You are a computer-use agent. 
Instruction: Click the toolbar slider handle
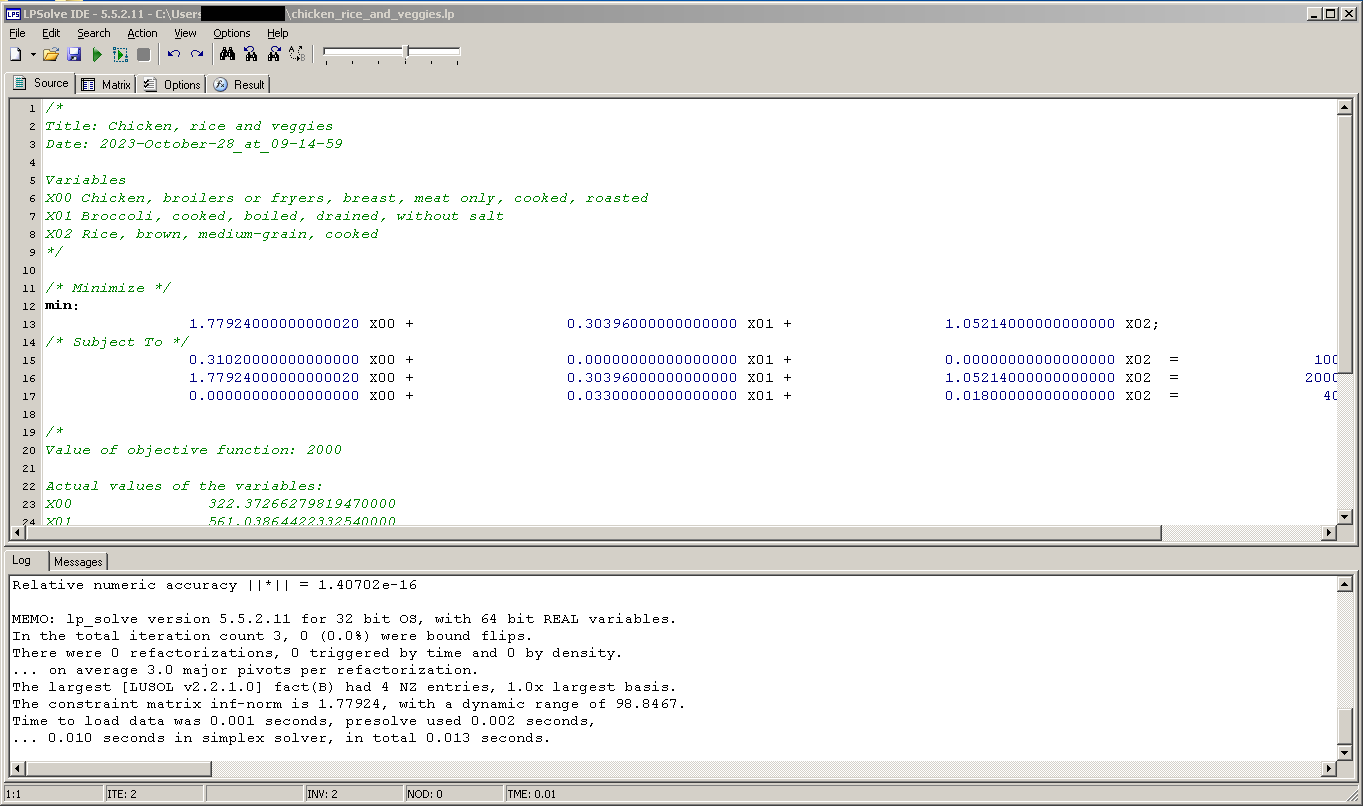click(406, 52)
